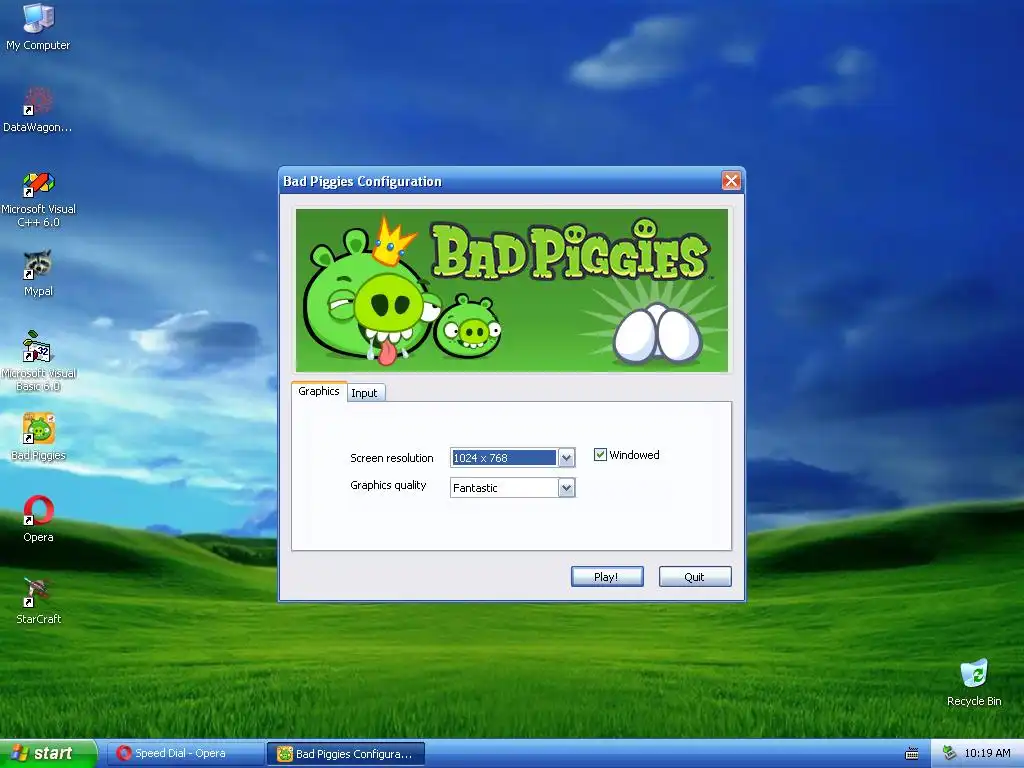This screenshot has height=768, width=1024.
Task: Select Microsoft Visual Basic 6.0 shortcut
Action: click(38, 361)
